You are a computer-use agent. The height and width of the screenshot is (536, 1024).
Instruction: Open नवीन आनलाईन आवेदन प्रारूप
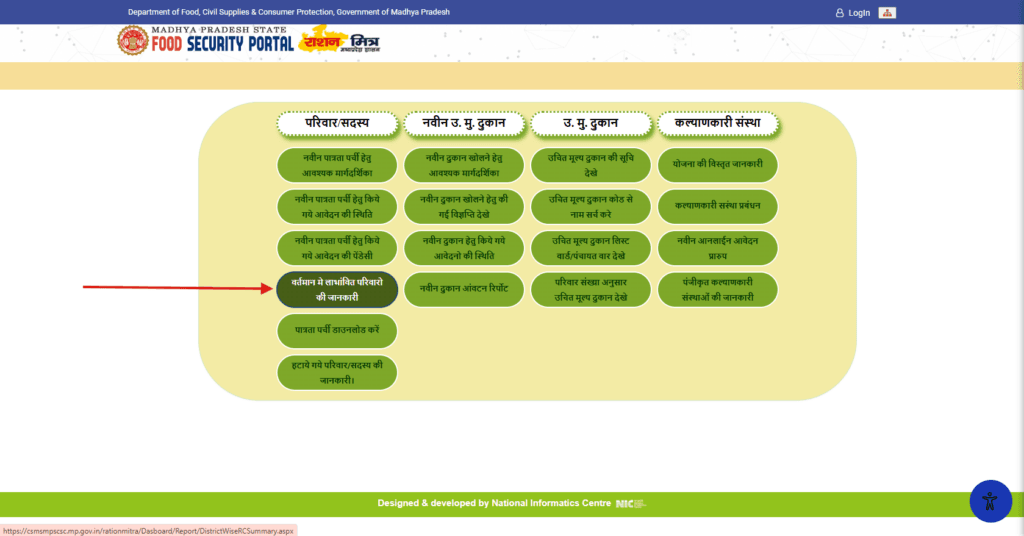717,248
